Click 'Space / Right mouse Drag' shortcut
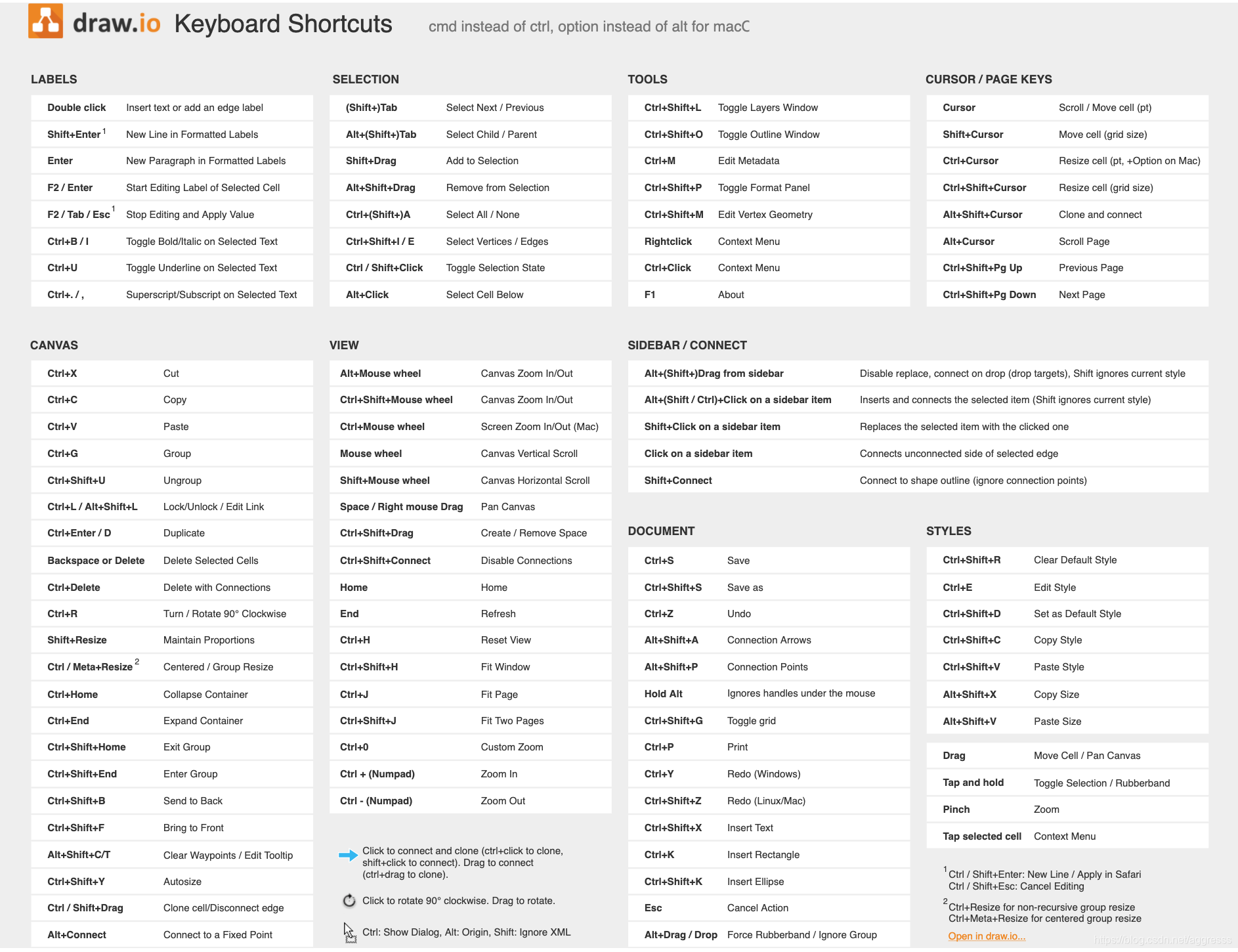 click(401, 507)
